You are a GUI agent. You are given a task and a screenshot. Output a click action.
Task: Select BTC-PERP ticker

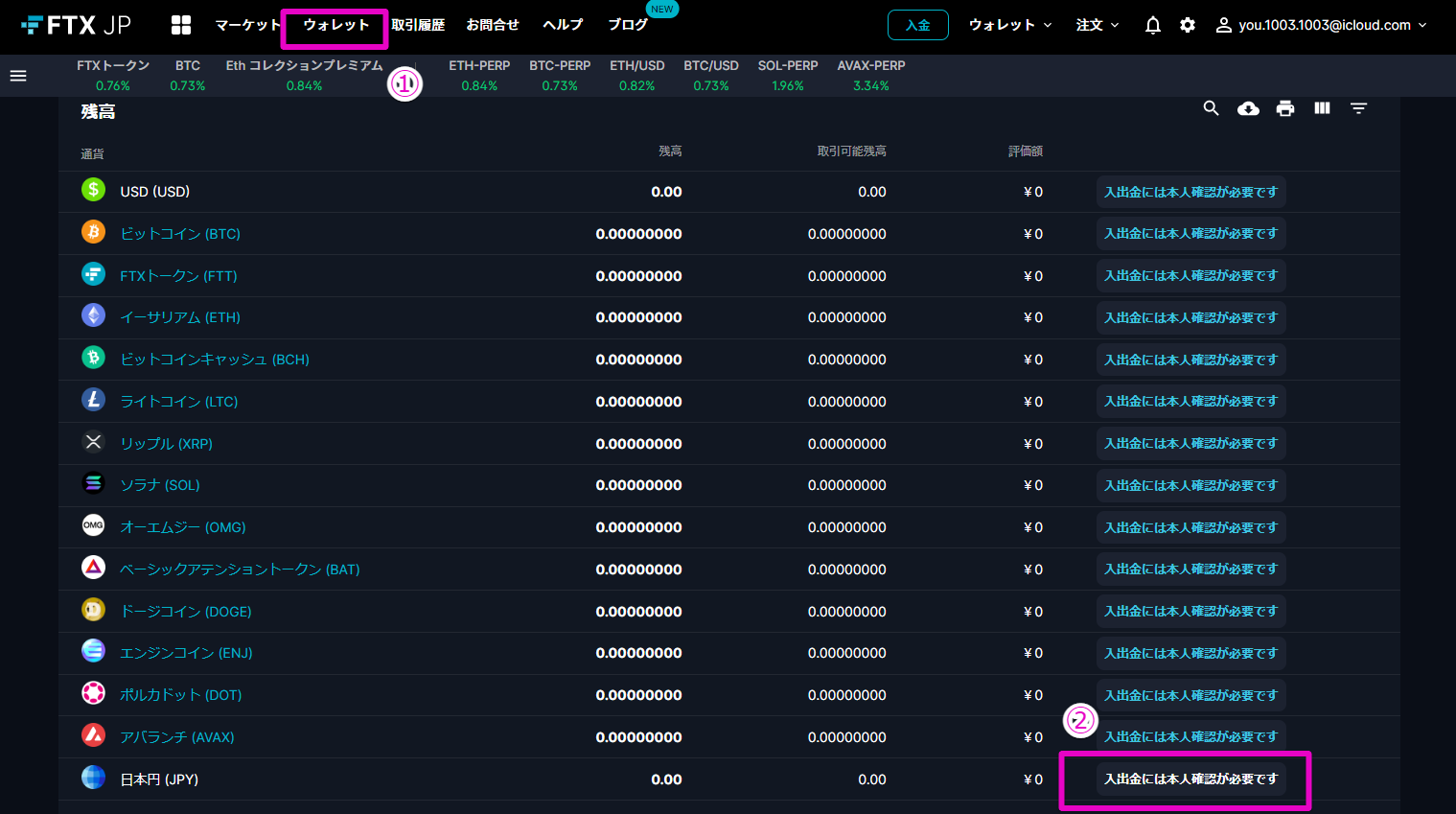[x=560, y=75]
